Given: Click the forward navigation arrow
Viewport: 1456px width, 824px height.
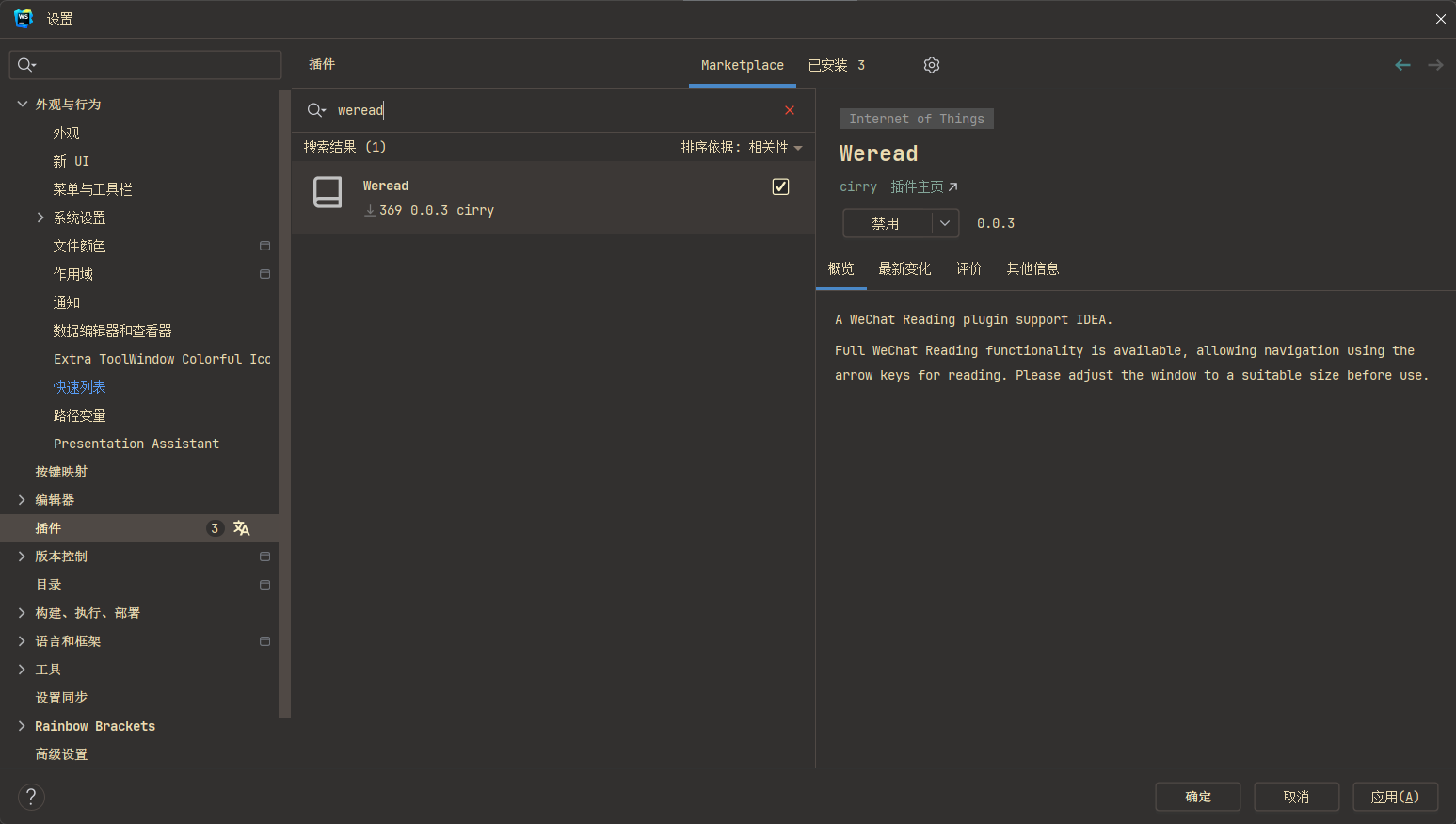Looking at the screenshot, I should (1434, 65).
